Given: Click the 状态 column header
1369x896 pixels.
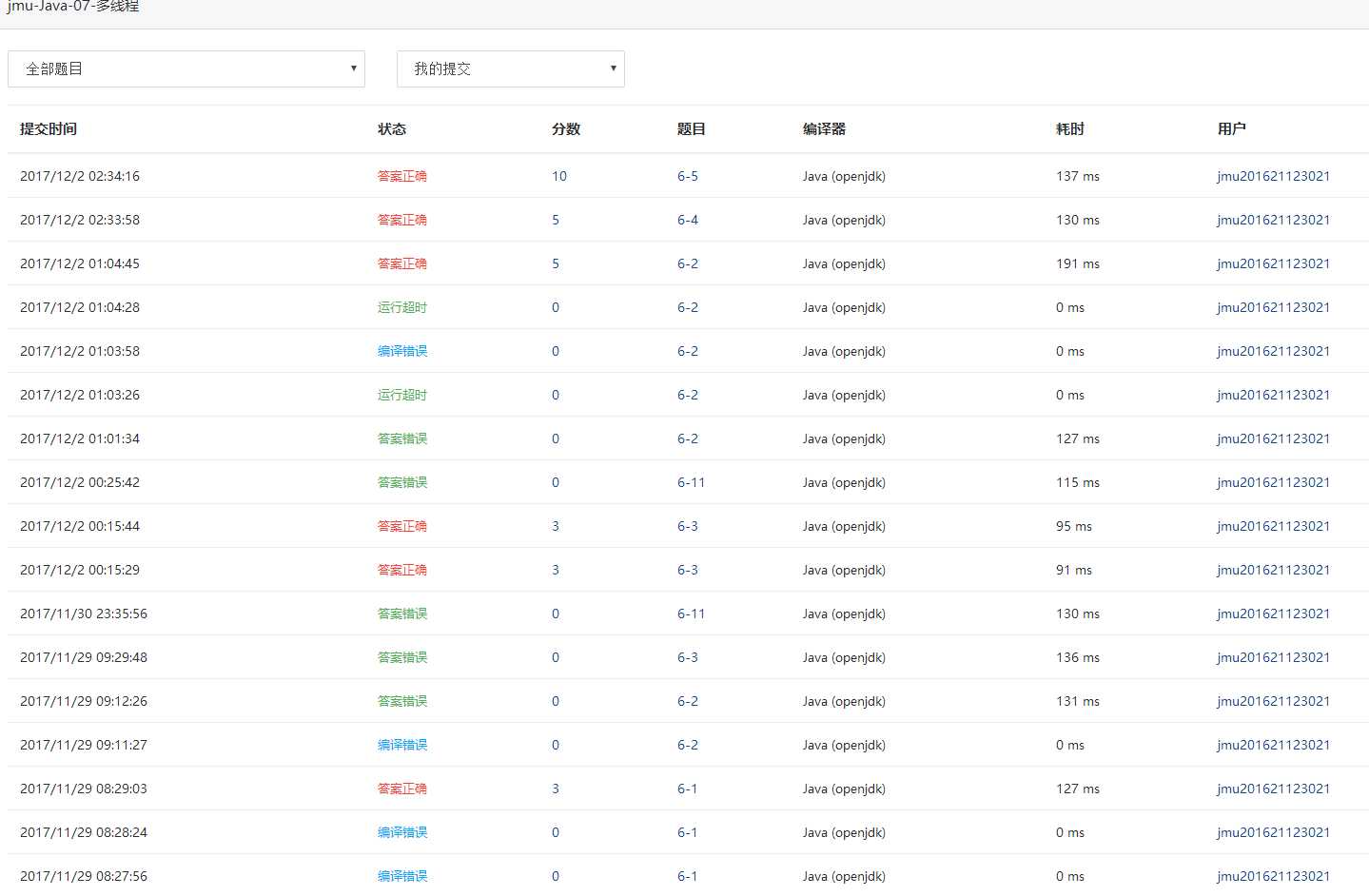Looking at the screenshot, I should tap(392, 128).
